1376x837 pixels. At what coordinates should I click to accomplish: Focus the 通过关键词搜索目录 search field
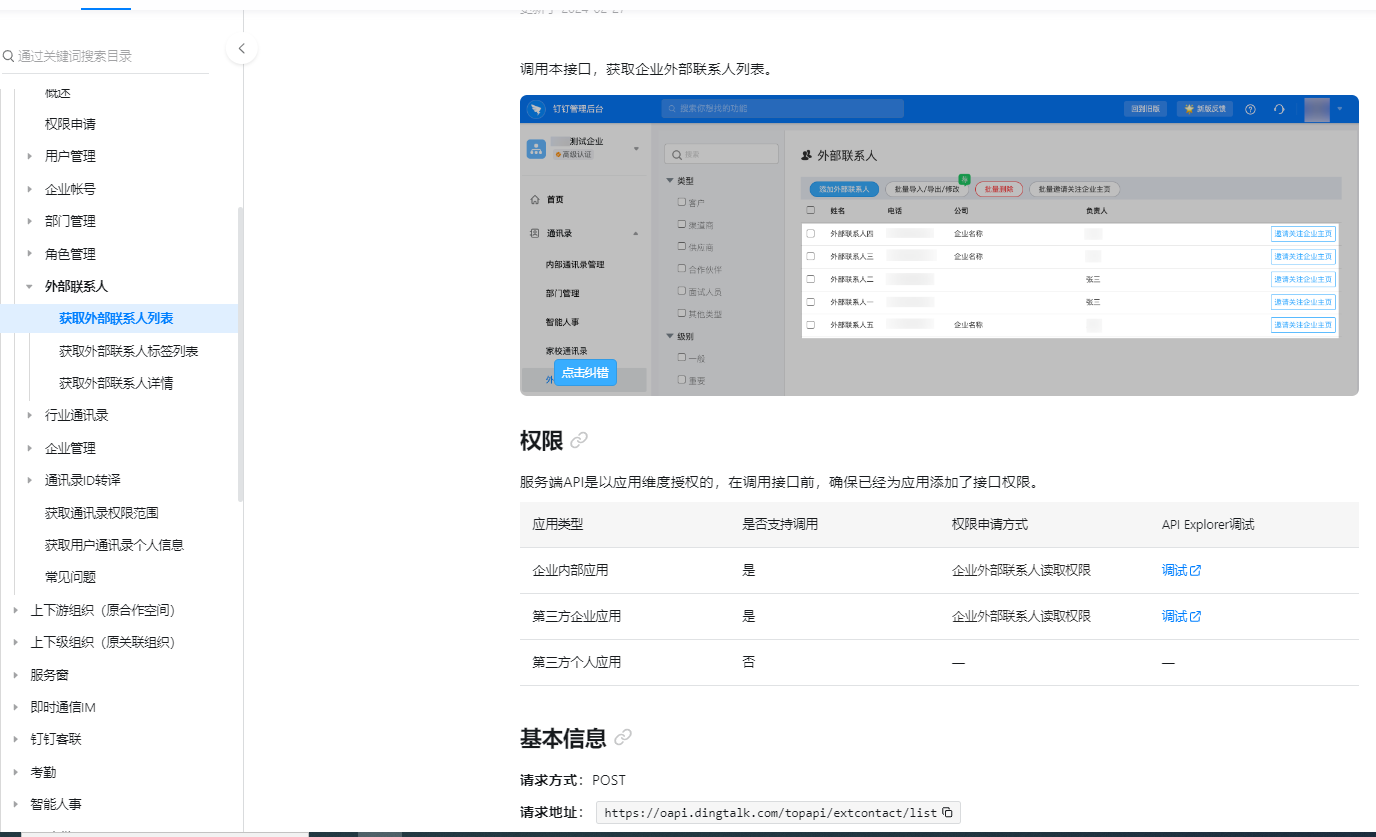pyautogui.click(x=105, y=56)
